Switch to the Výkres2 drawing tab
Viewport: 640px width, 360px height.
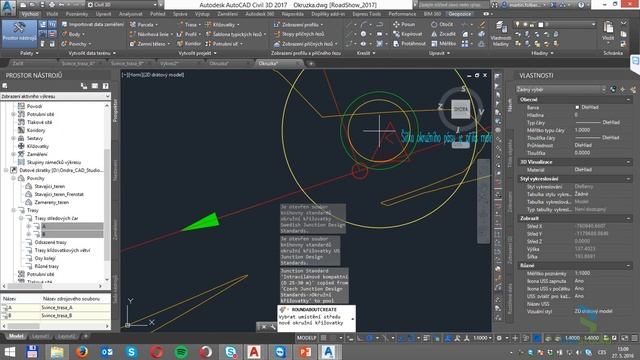coord(169,64)
